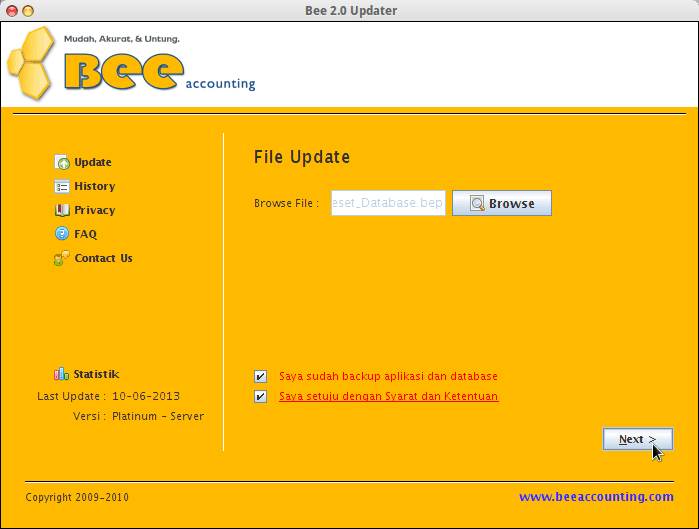
Task: Click the Update icon in sidebar
Action: tap(62, 162)
